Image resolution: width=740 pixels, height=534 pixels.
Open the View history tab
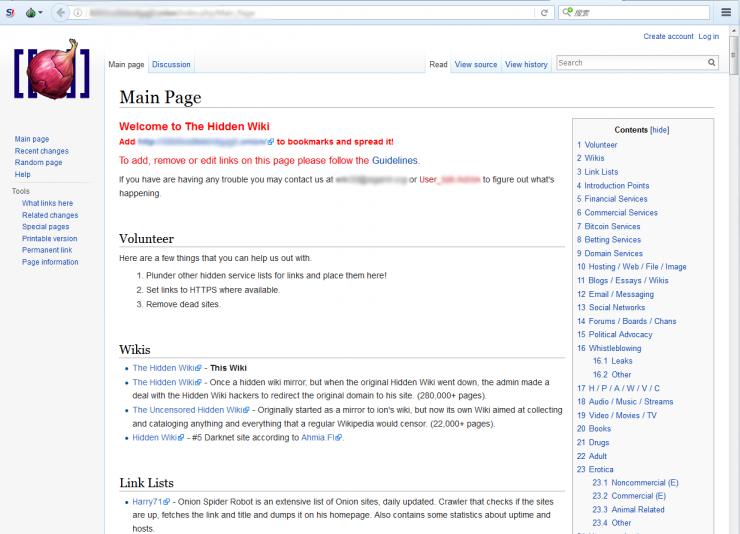point(526,65)
